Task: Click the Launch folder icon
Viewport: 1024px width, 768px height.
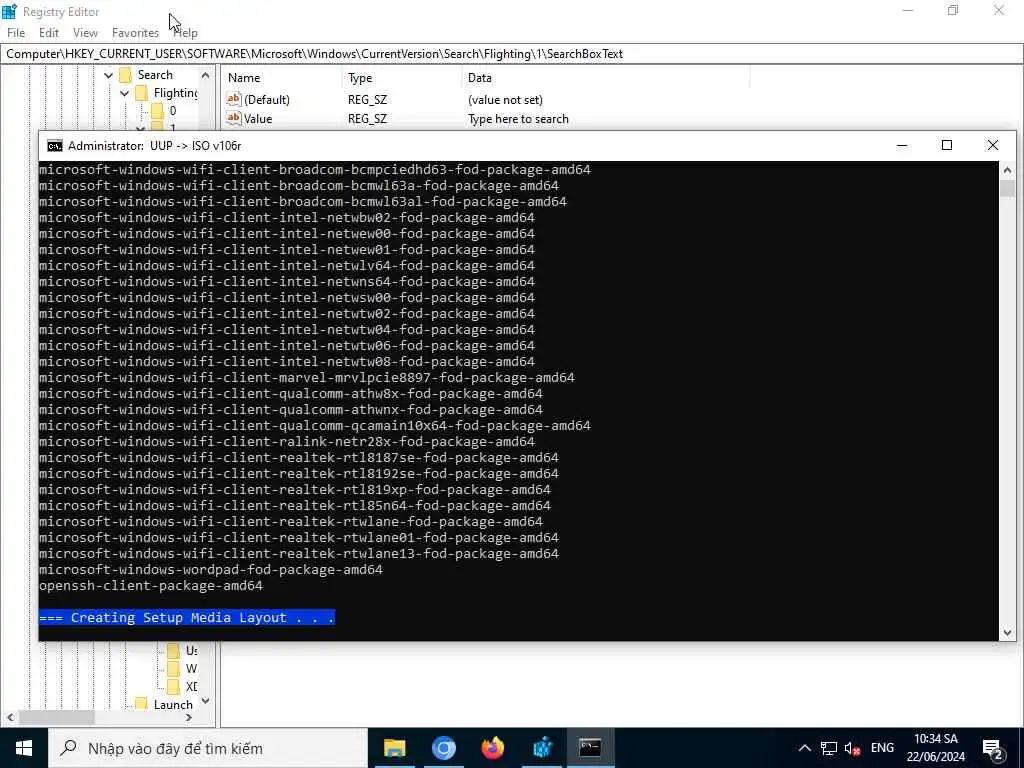Action: pos(141,704)
